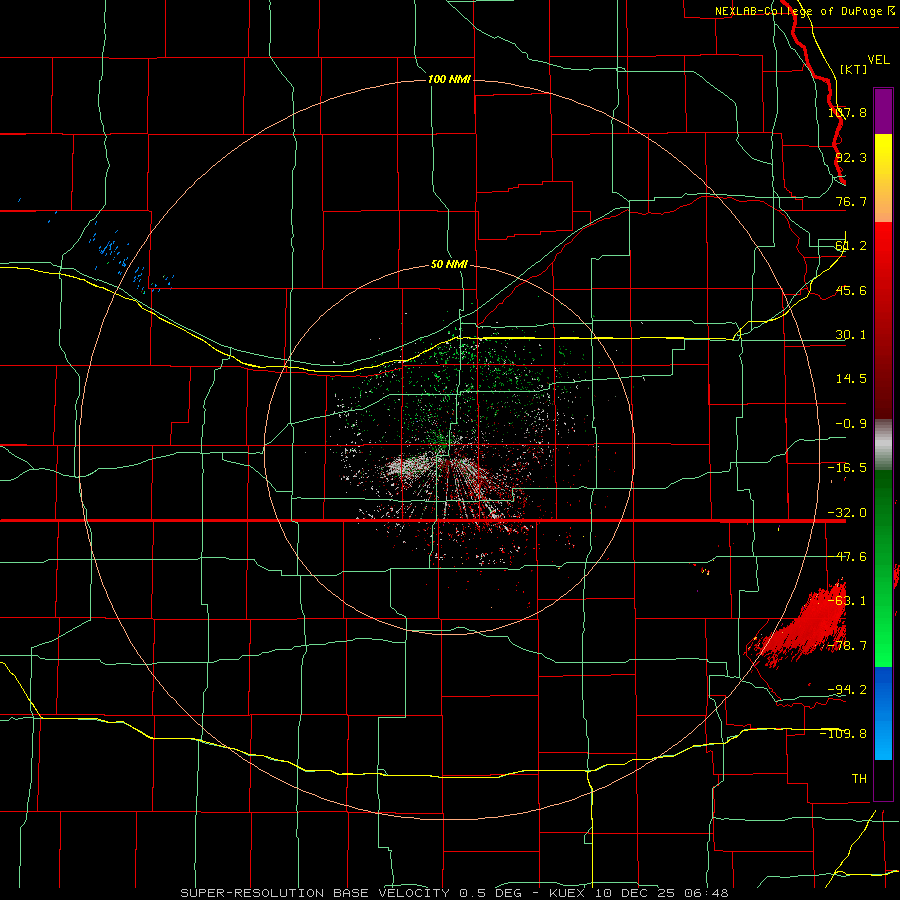Click the TH legend label
The image size is (900, 900).
point(859,778)
